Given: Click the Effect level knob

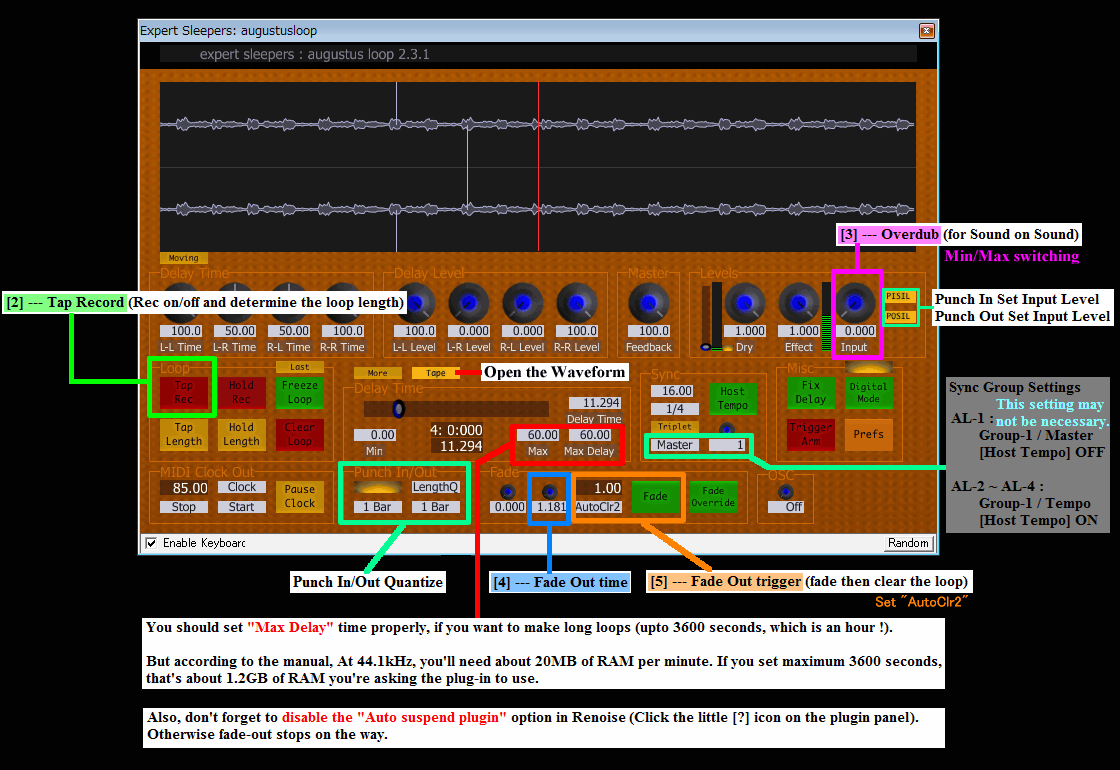Looking at the screenshot, I should tap(799, 303).
